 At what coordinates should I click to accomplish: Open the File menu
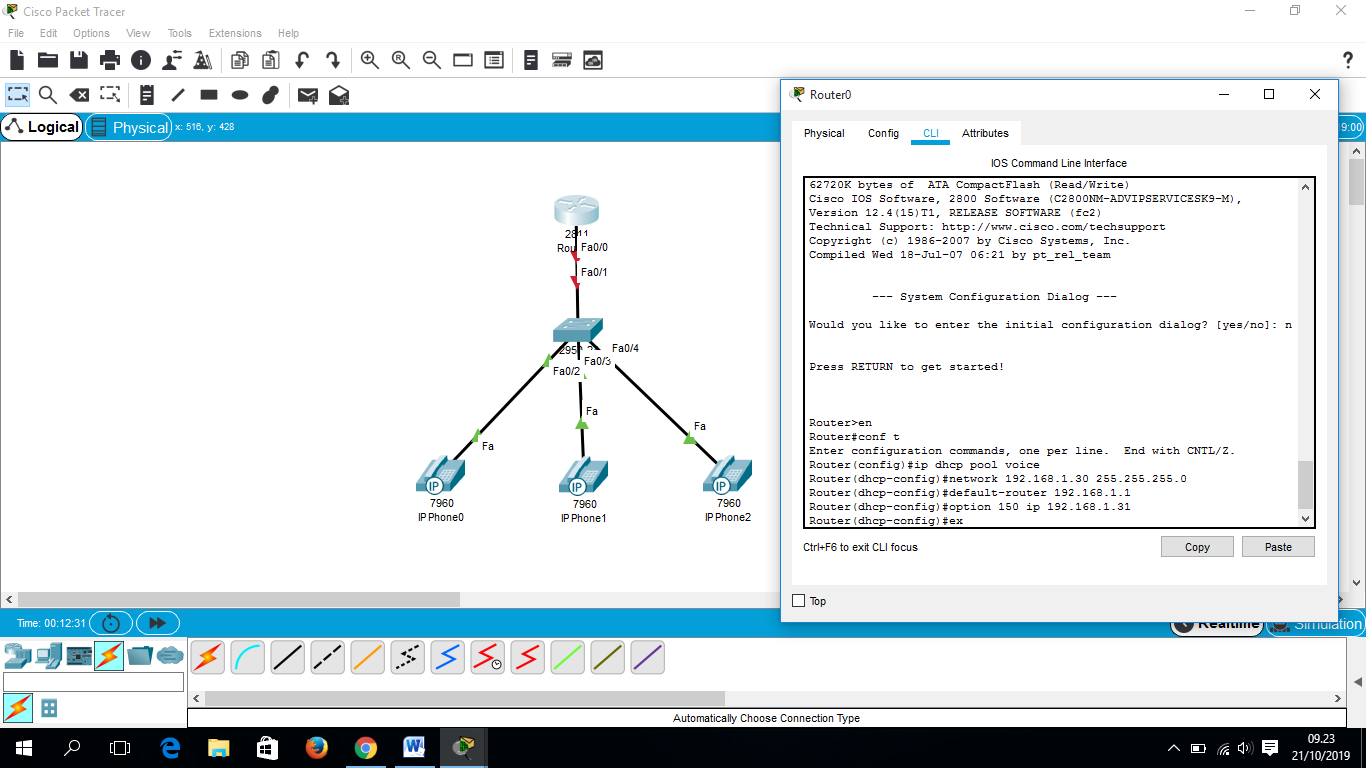16,33
